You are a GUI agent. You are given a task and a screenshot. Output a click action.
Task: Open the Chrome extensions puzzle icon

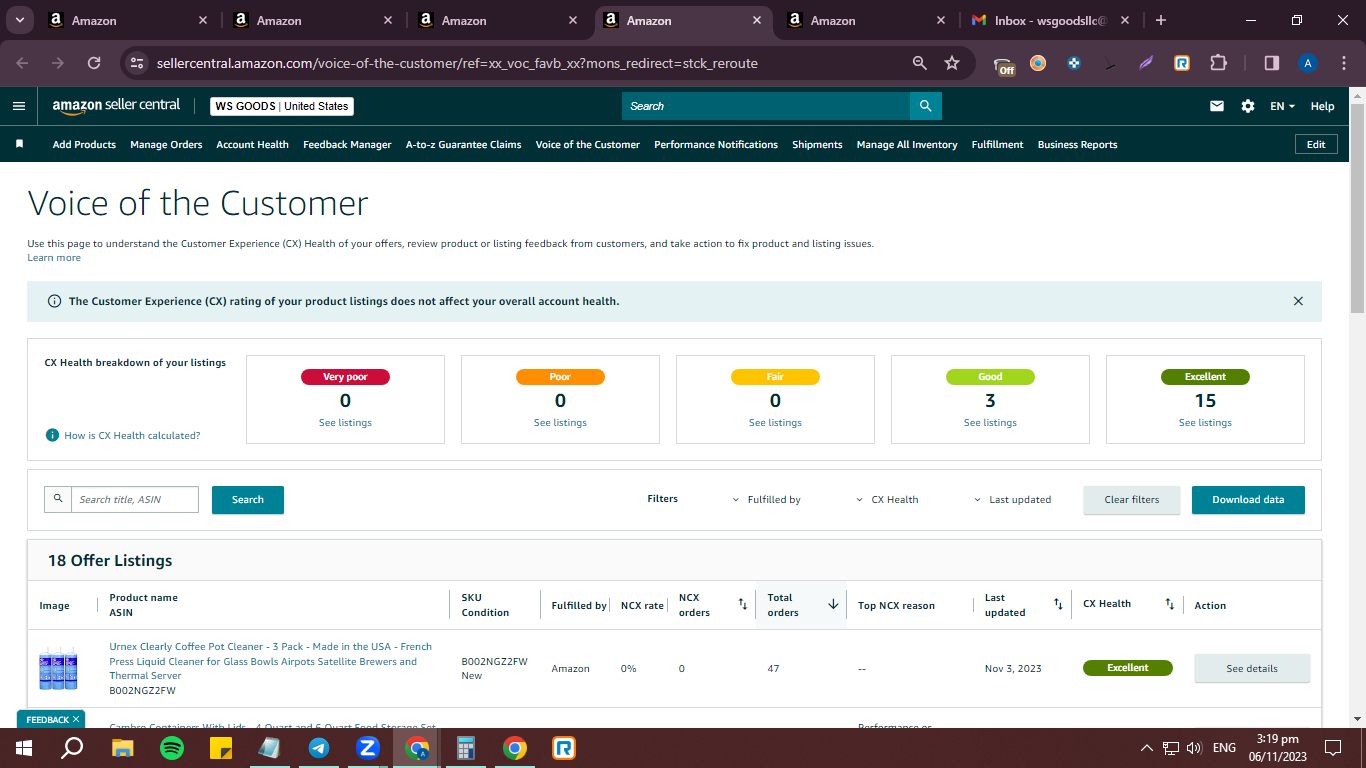click(x=1218, y=63)
